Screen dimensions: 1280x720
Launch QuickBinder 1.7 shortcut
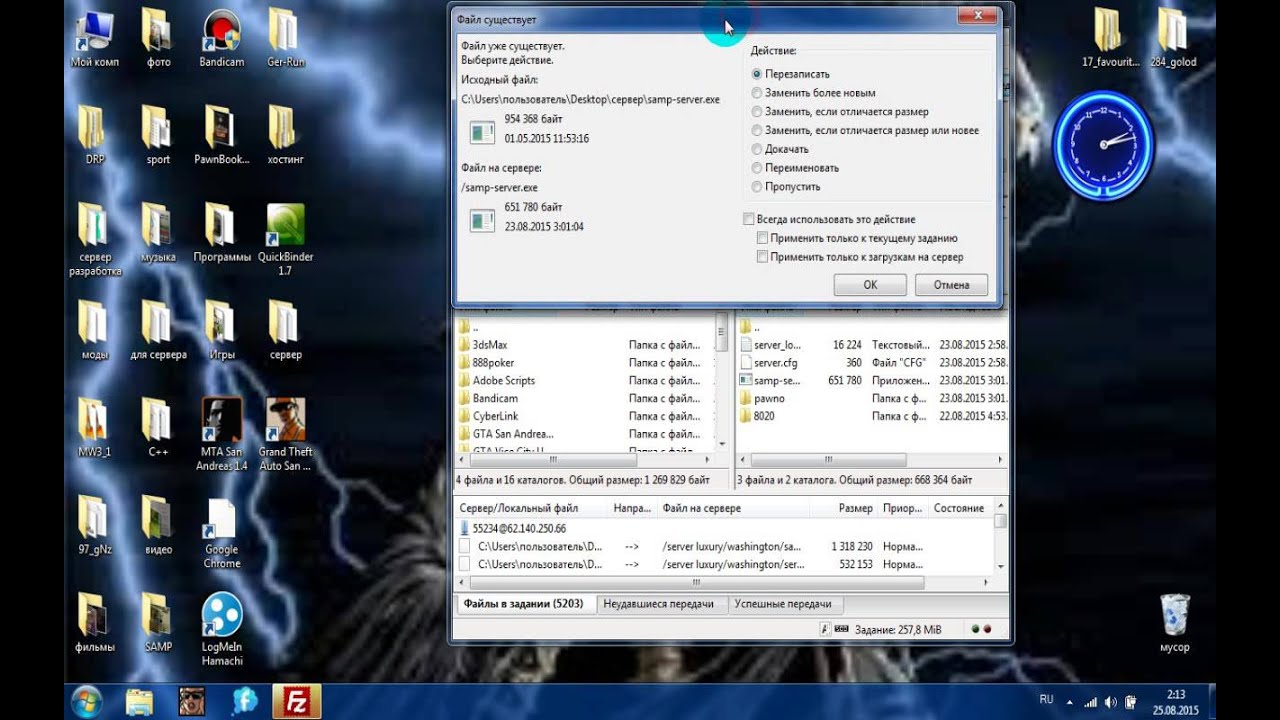coord(286,240)
